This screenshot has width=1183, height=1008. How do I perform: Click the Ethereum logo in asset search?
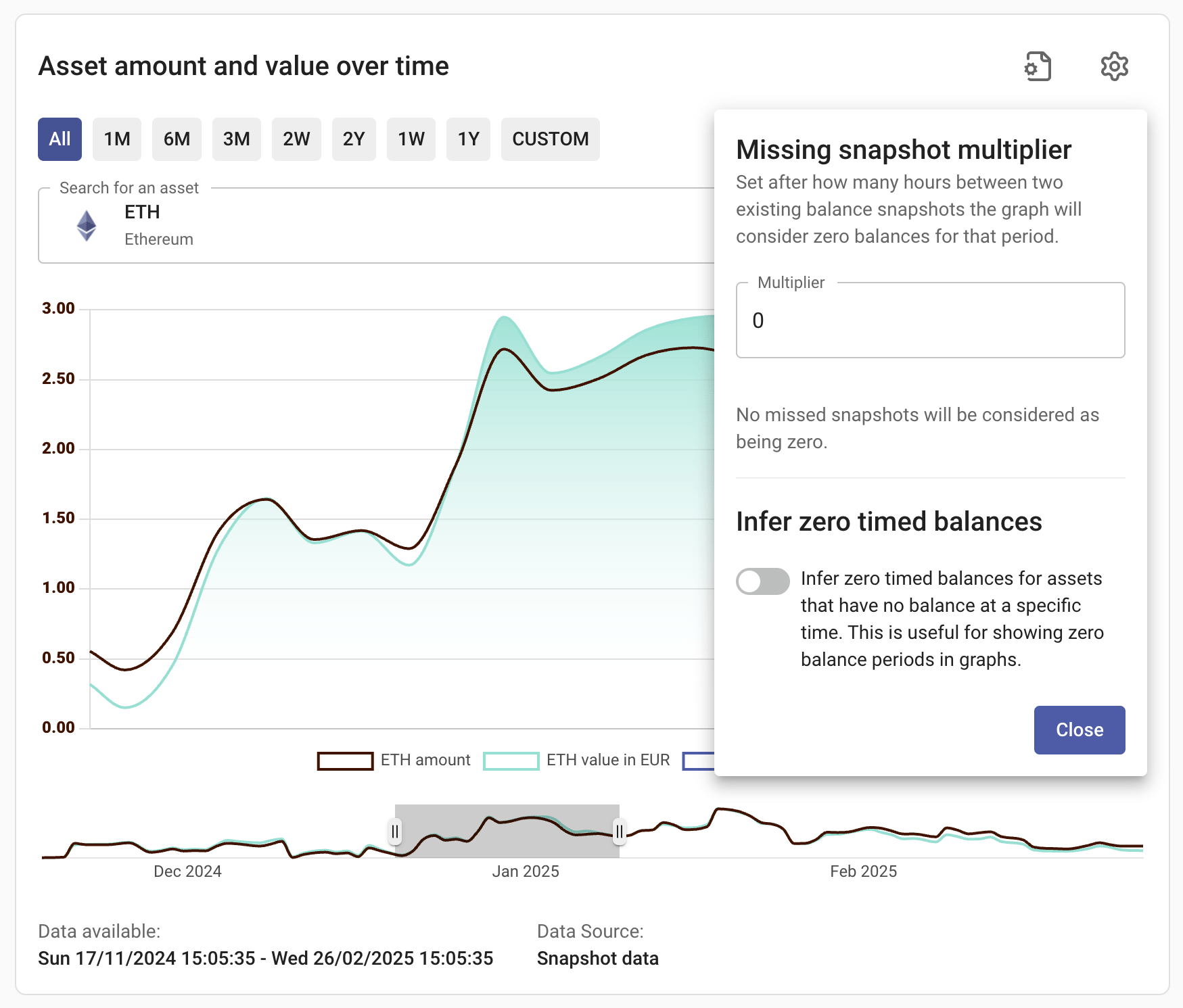tap(87, 225)
